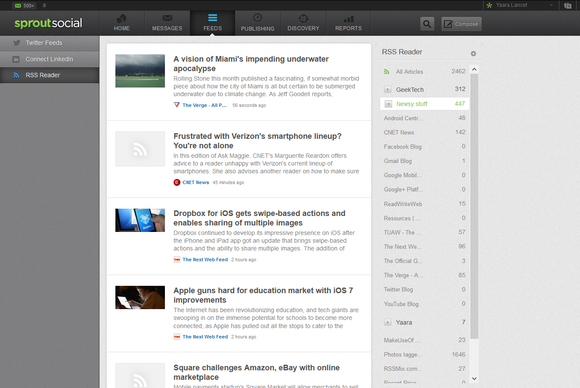This screenshot has height=388, width=580.
Task: Click the sproutsocial logo
Action: 48,23
